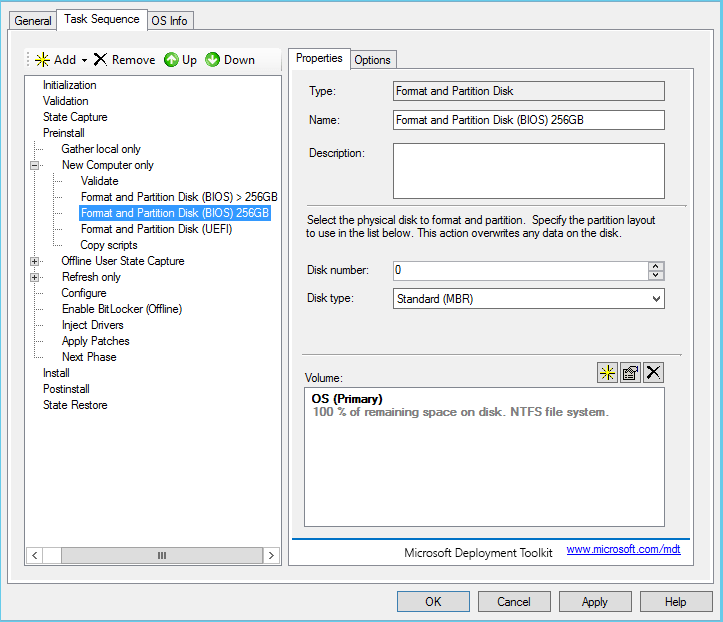Screen dimensions: 723x622
Task: Increase disk number with up spinner
Action: pyautogui.click(x=656, y=267)
